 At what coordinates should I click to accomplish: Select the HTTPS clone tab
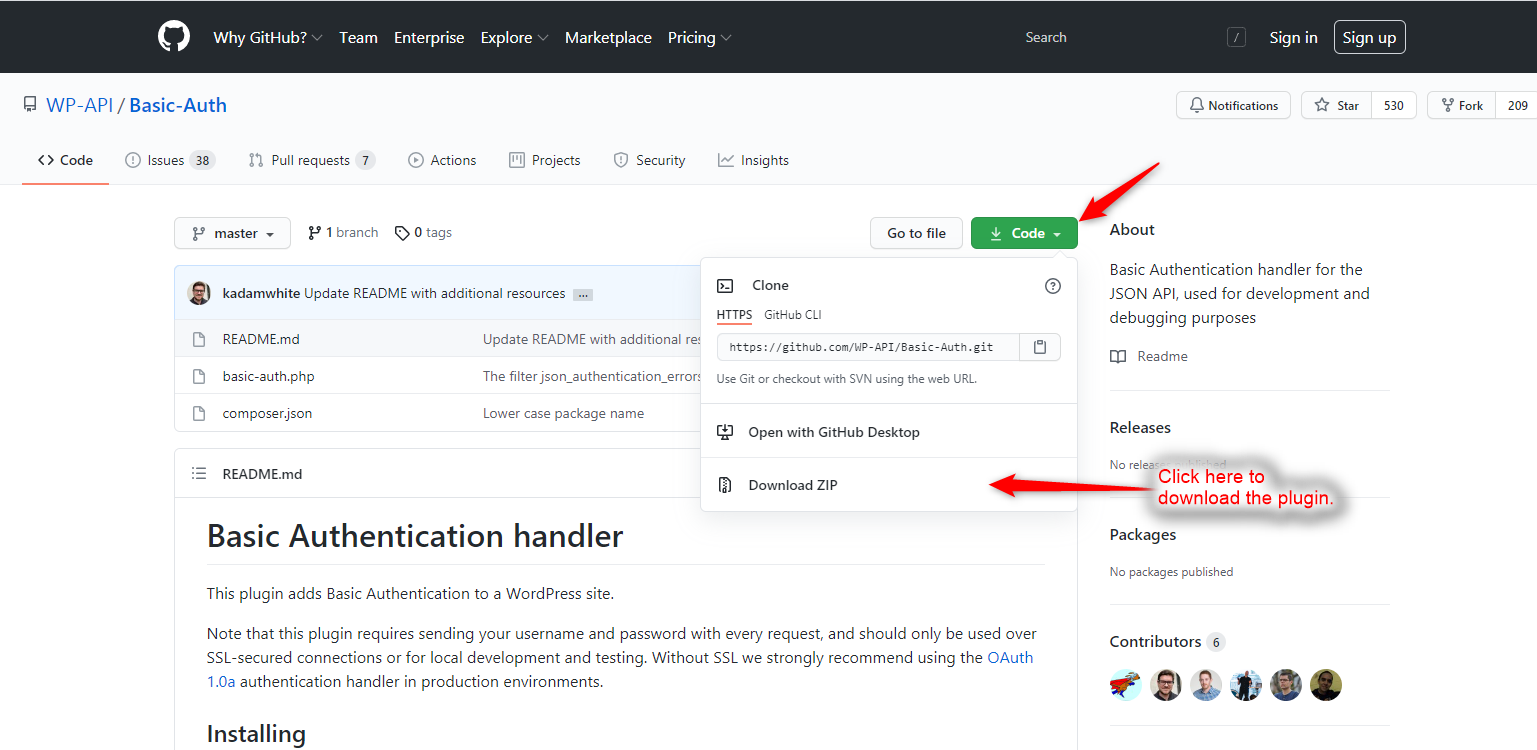click(734, 315)
